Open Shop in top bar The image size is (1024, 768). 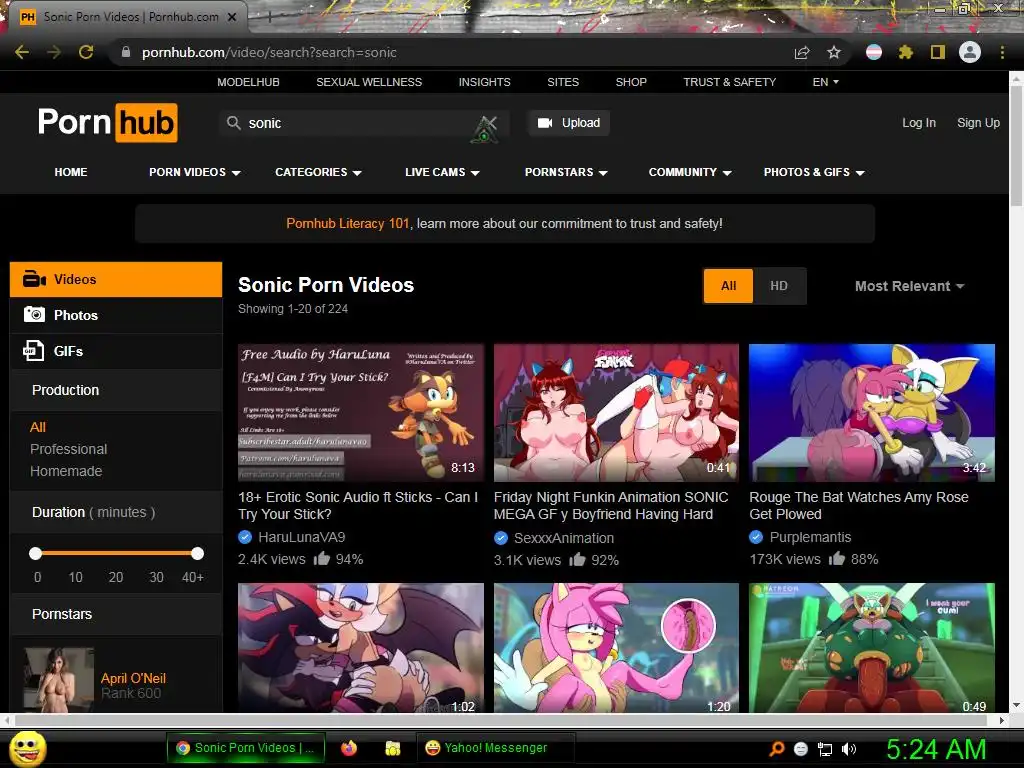pyautogui.click(x=631, y=82)
